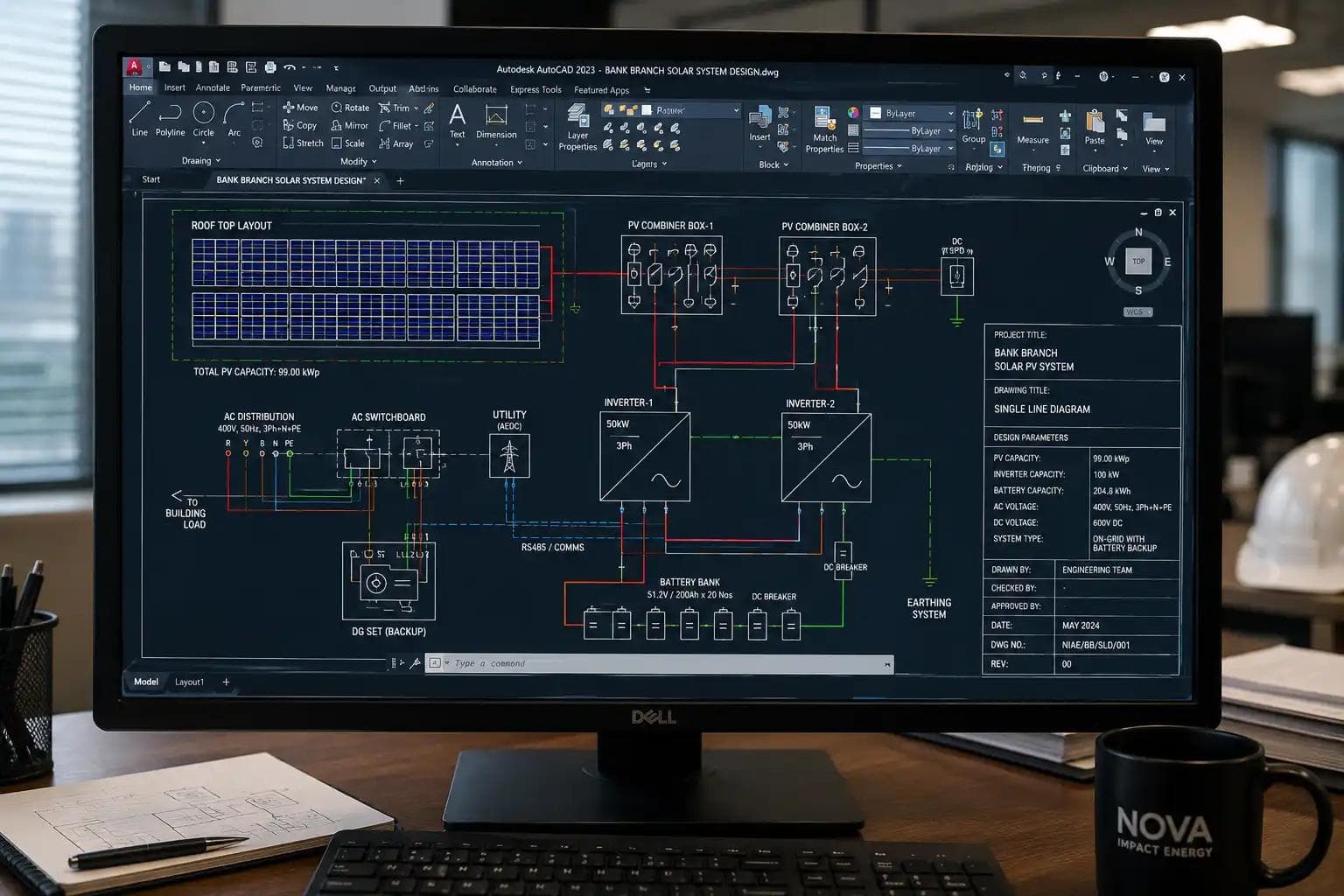Pick the Fillet tool
Image resolution: width=1344 pixels, height=896 pixels.
(x=395, y=125)
